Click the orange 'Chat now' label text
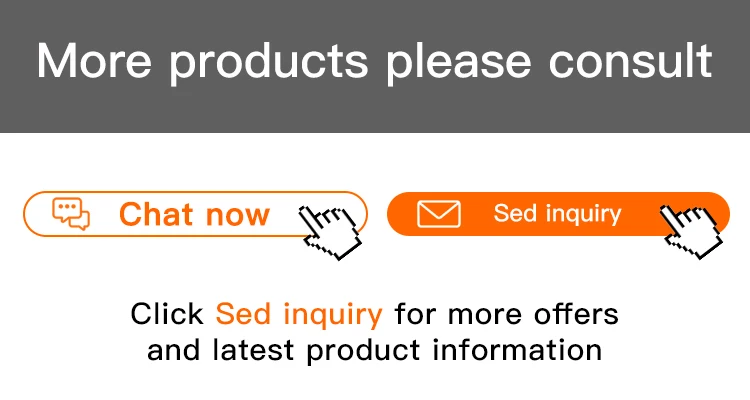Image resolution: width=750 pixels, height=400 pixels. 194,214
